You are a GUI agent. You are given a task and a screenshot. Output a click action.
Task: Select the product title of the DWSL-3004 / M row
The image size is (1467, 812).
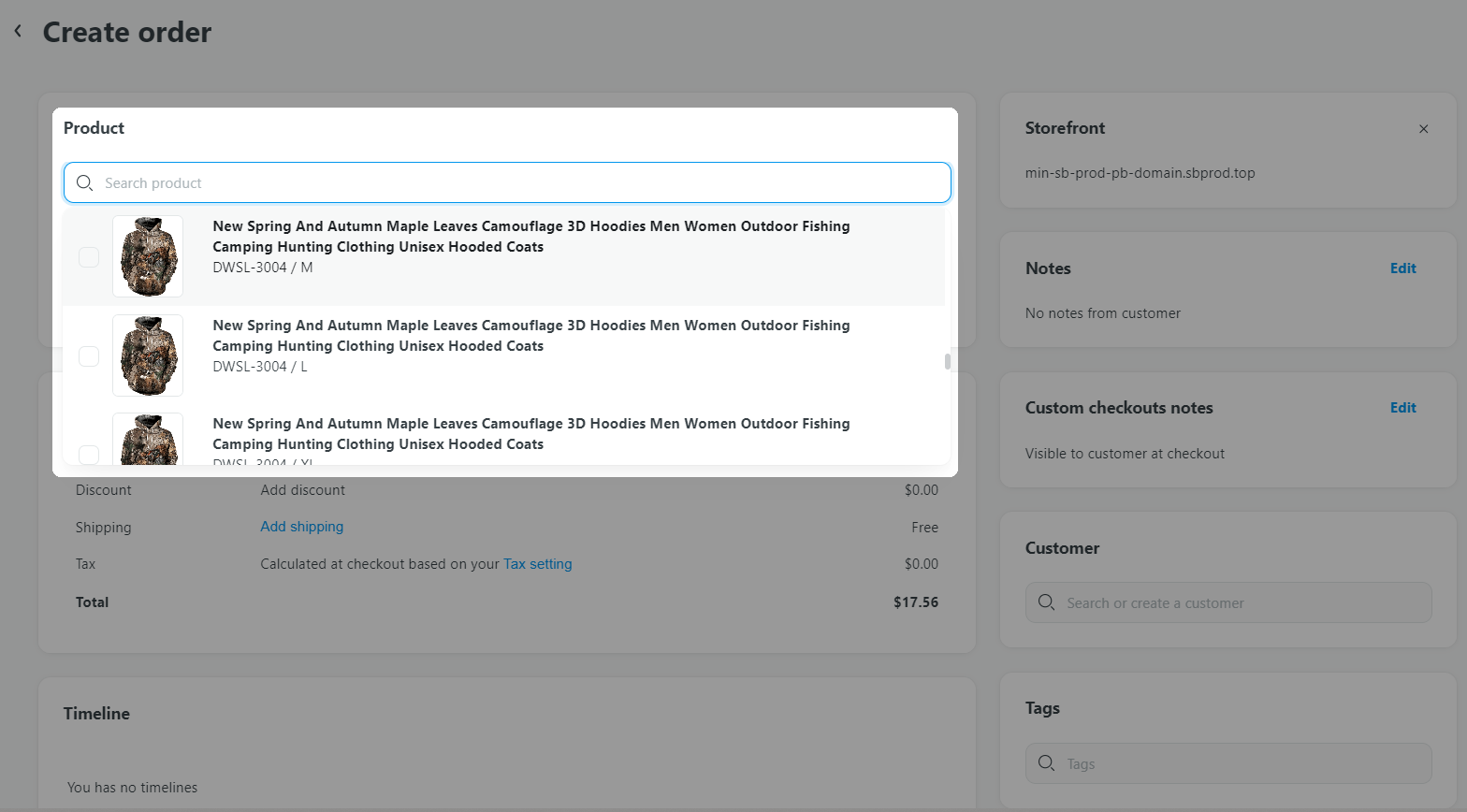coord(531,237)
